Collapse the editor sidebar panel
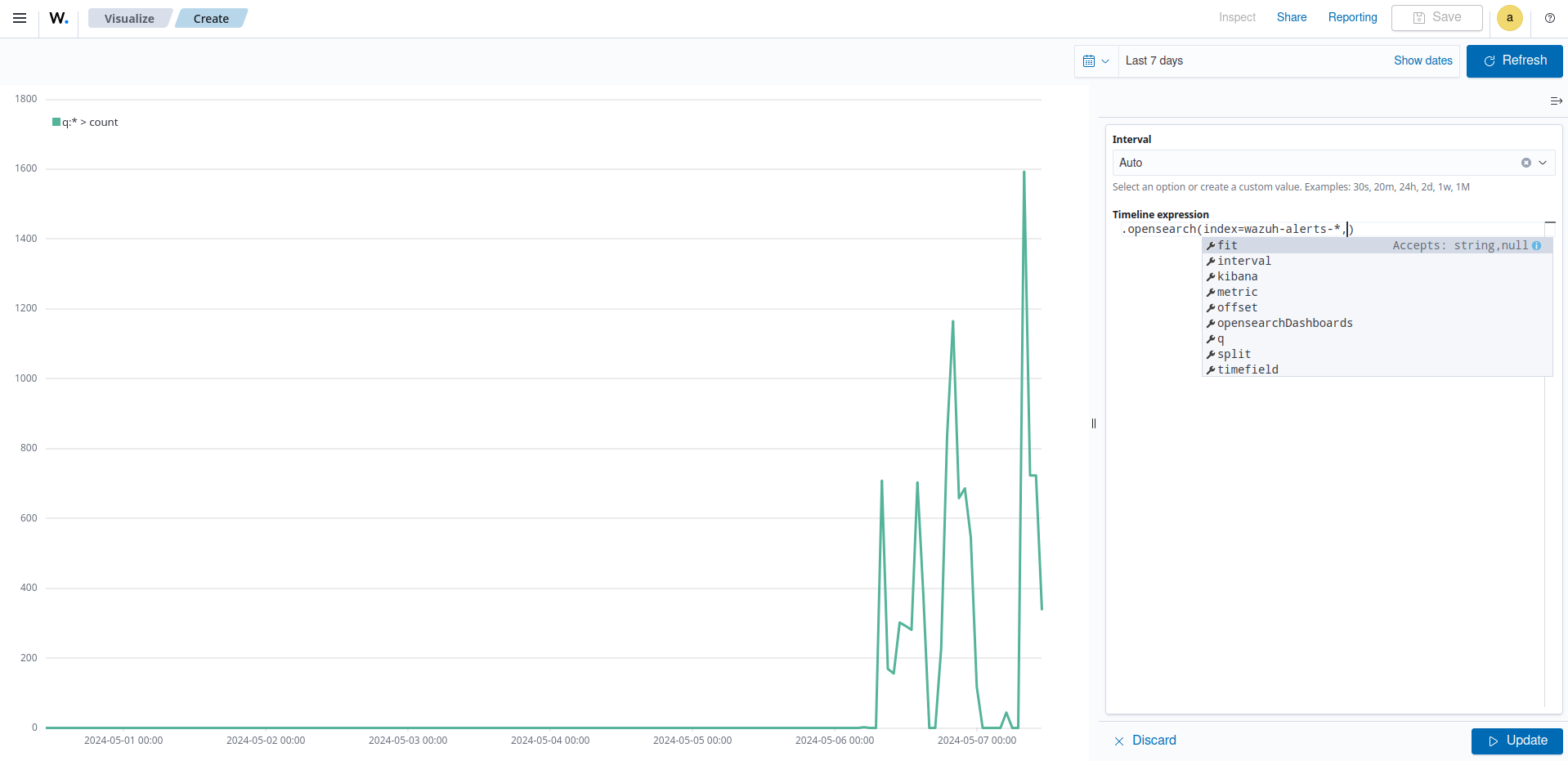This screenshot has width=1568, height=761. tap(1556, 101)
